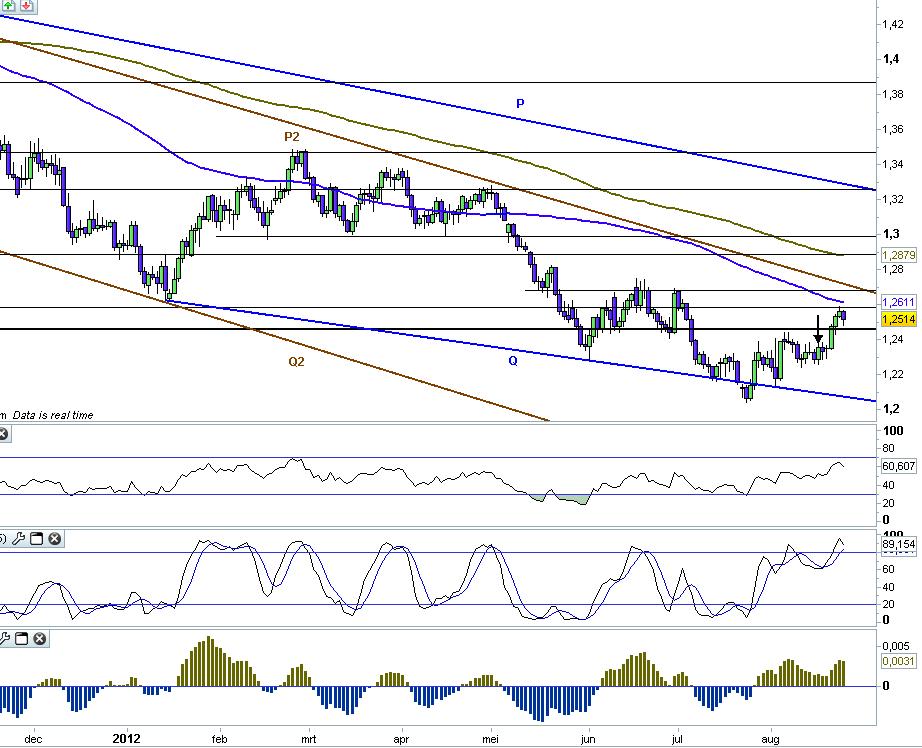
Task: Select the brown trendline label Q2
Action: (296, 362)
